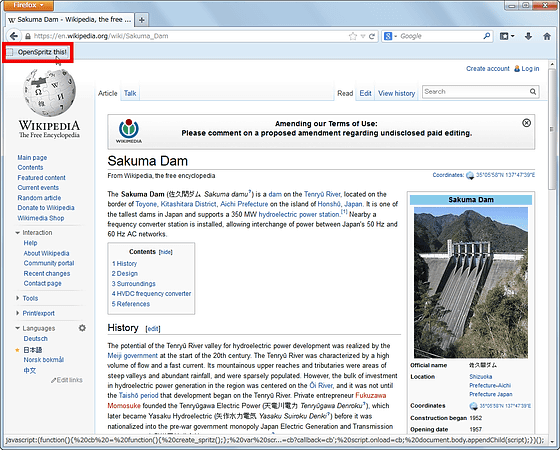The width and height of the screenshot is (560, 450).
Task: Go to home page via house icon
Action: pos(547,36)
